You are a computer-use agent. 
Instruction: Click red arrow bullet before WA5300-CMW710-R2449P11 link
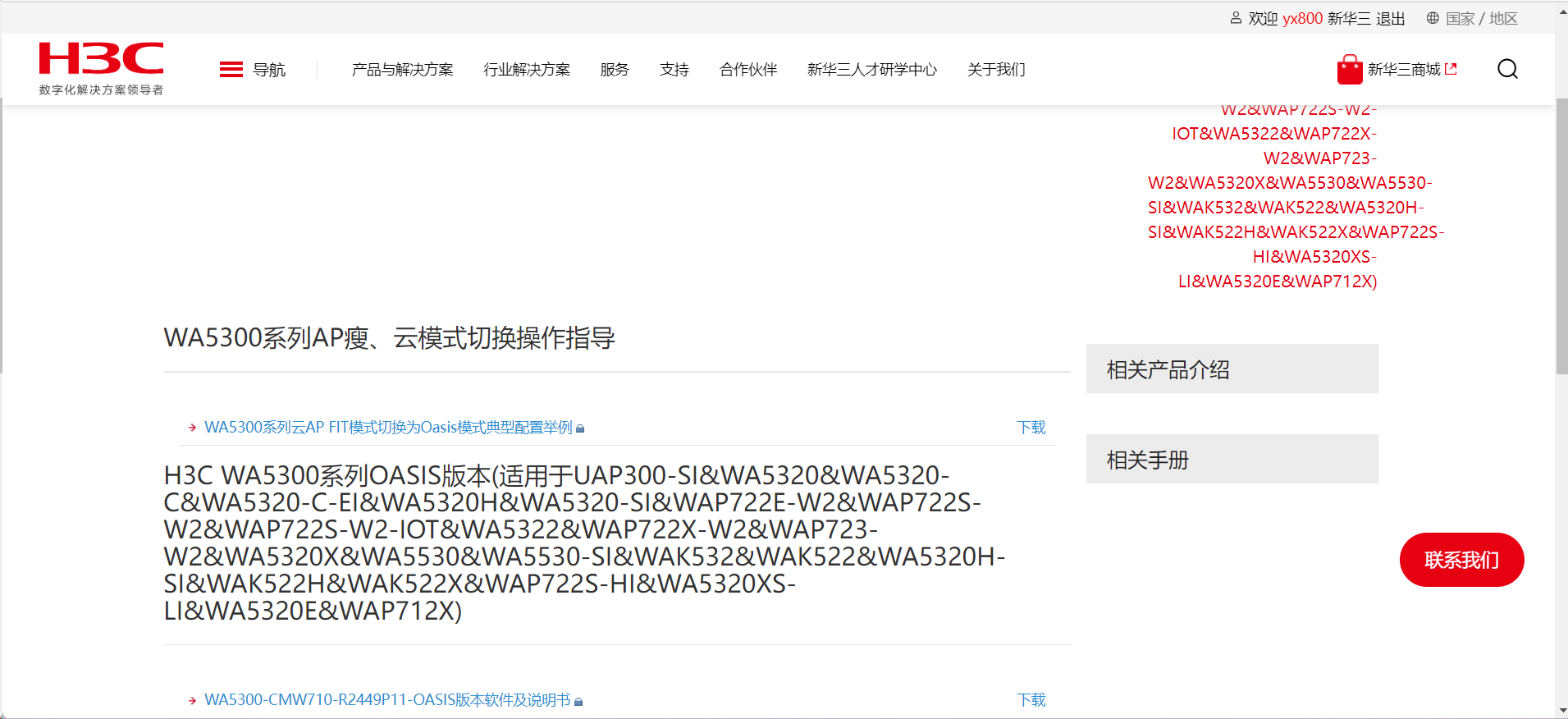click(192, 700)
